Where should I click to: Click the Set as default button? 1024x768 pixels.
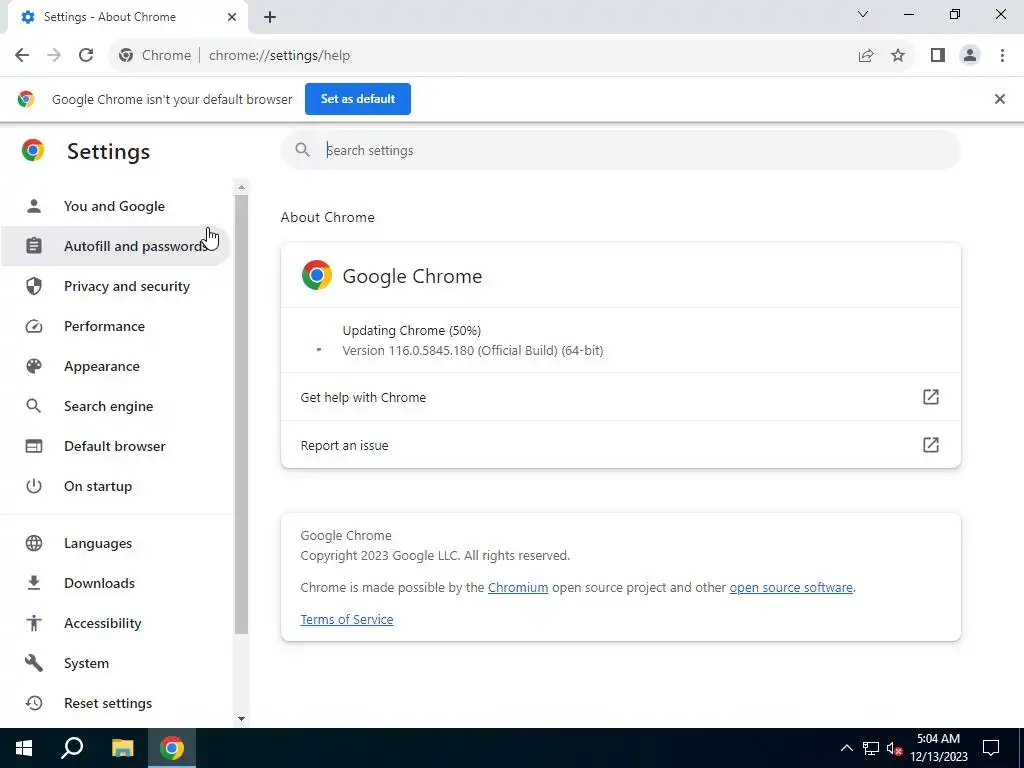tap(358, 99)
